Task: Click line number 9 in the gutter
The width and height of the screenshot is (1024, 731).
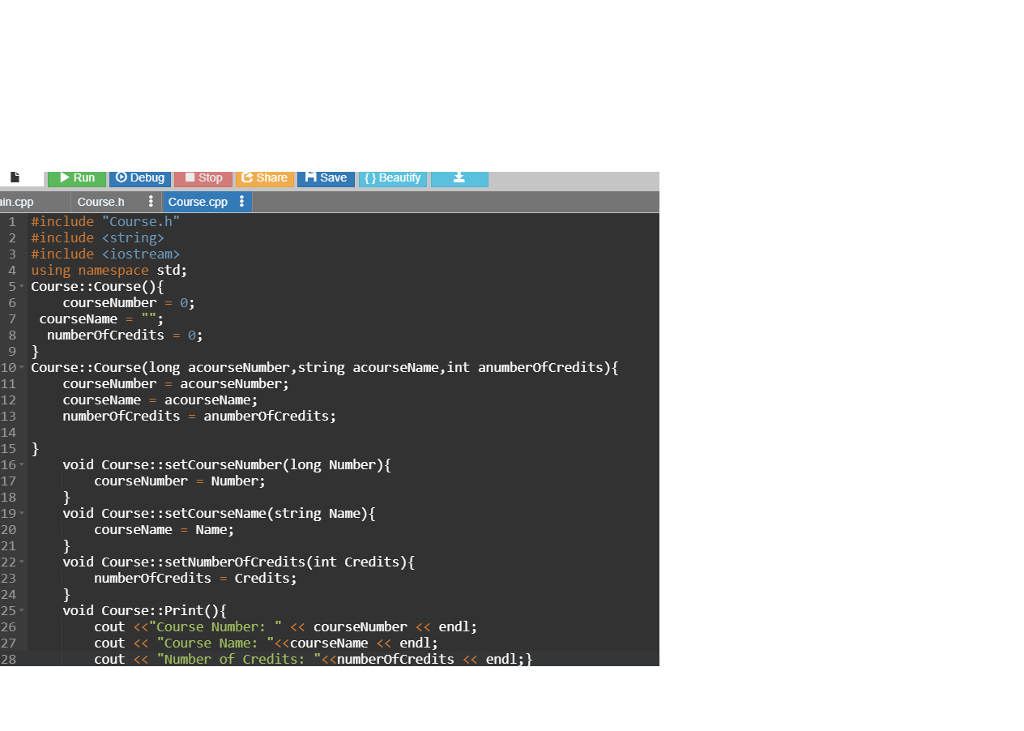Action: point(12,351)
